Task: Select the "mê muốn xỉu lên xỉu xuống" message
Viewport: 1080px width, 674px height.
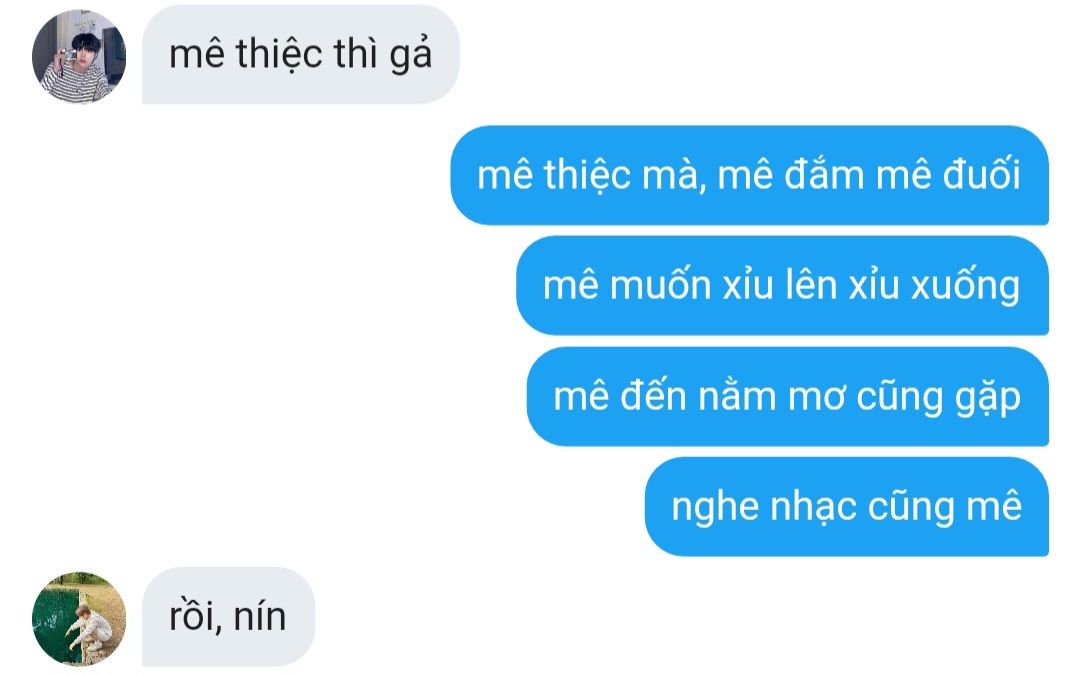Action: (782, 286)
